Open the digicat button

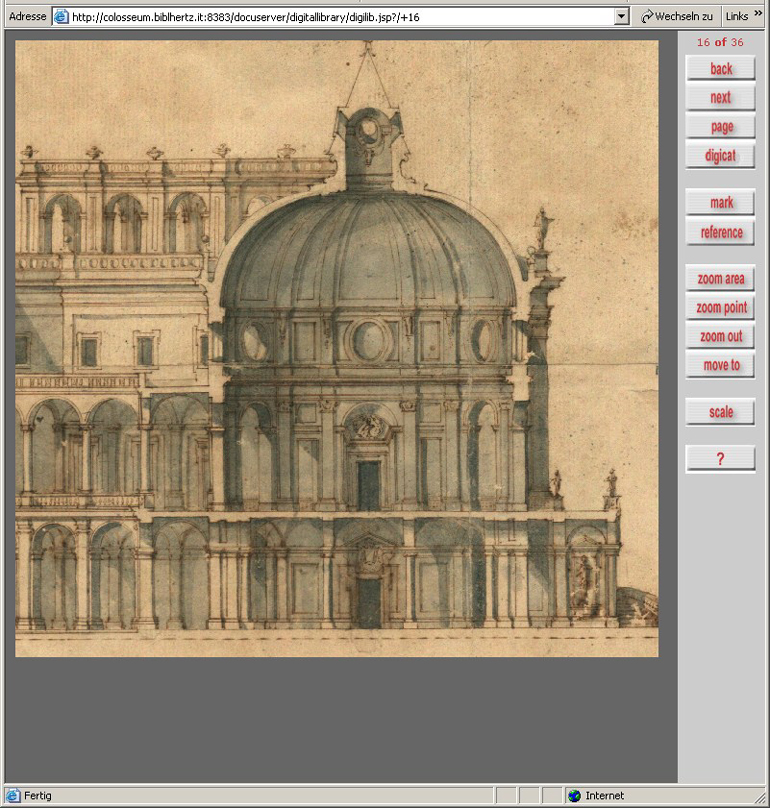[720, 156]
